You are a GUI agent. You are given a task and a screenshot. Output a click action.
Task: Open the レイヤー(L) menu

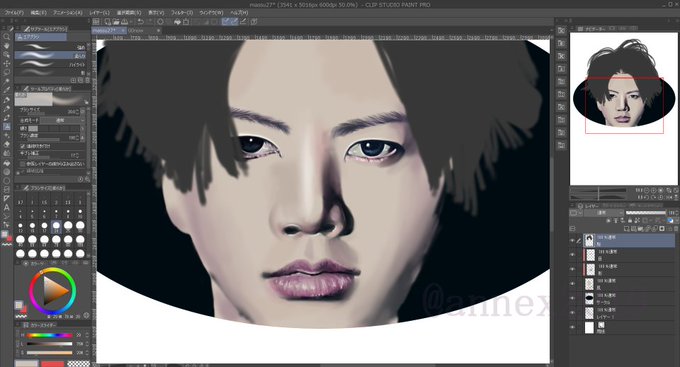[x=99, y=13]
